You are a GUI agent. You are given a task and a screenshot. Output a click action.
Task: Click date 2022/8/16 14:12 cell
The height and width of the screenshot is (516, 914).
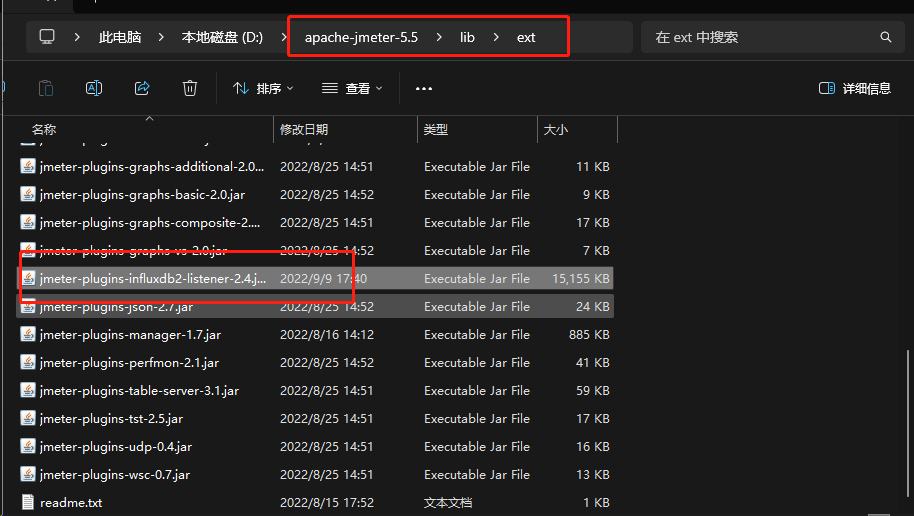click(326, 335)
